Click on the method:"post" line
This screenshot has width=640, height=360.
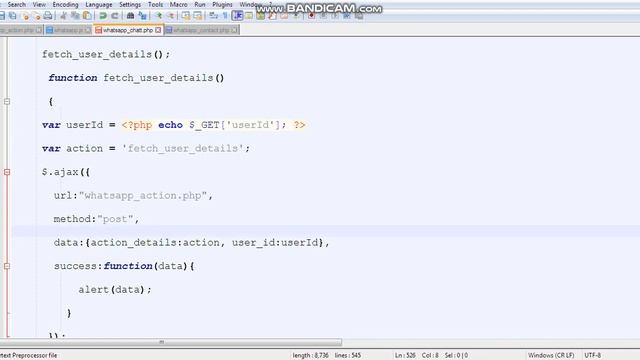(x=96, y=219)
